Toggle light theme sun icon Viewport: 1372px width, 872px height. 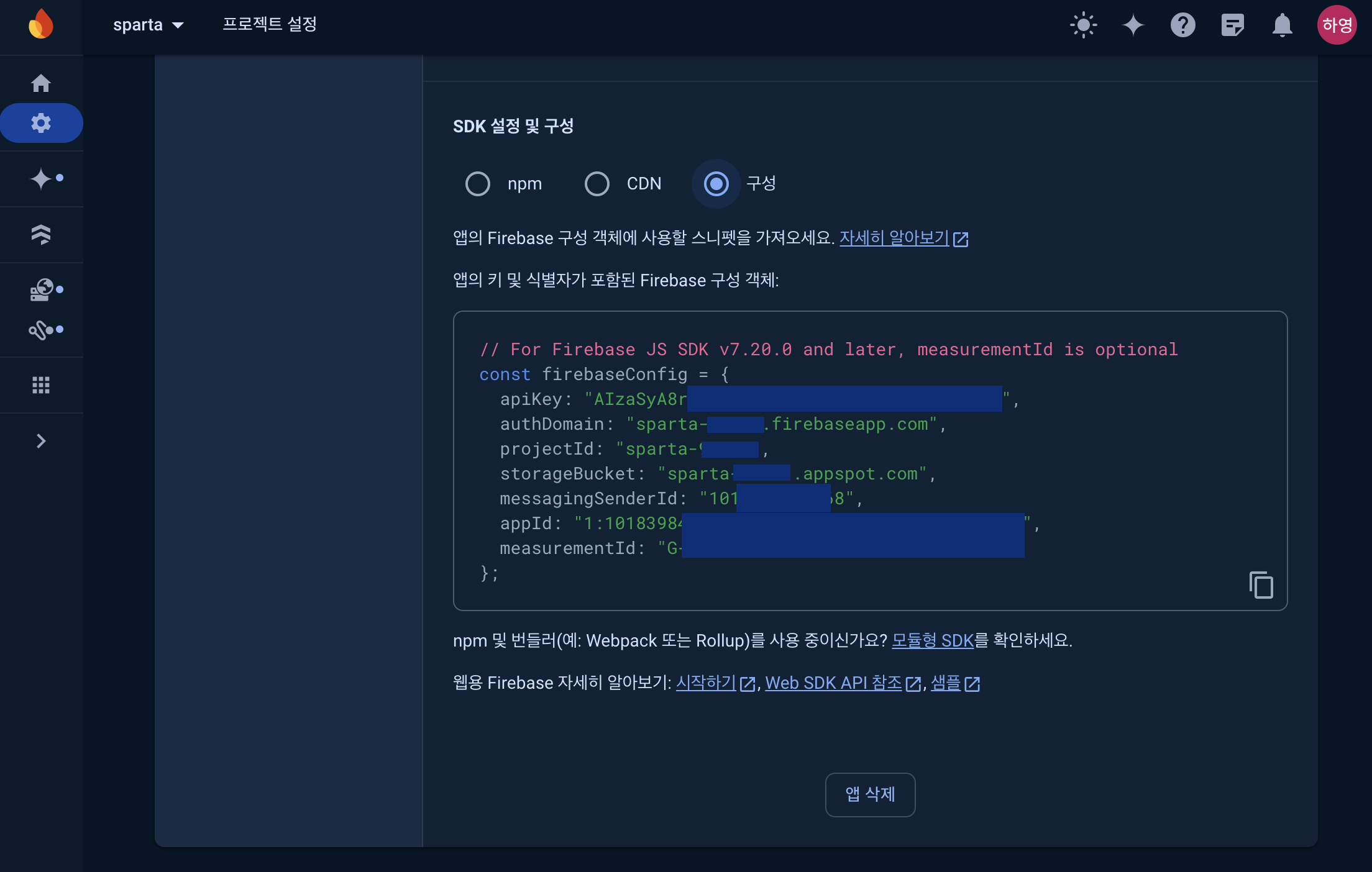coord(1083,25)
